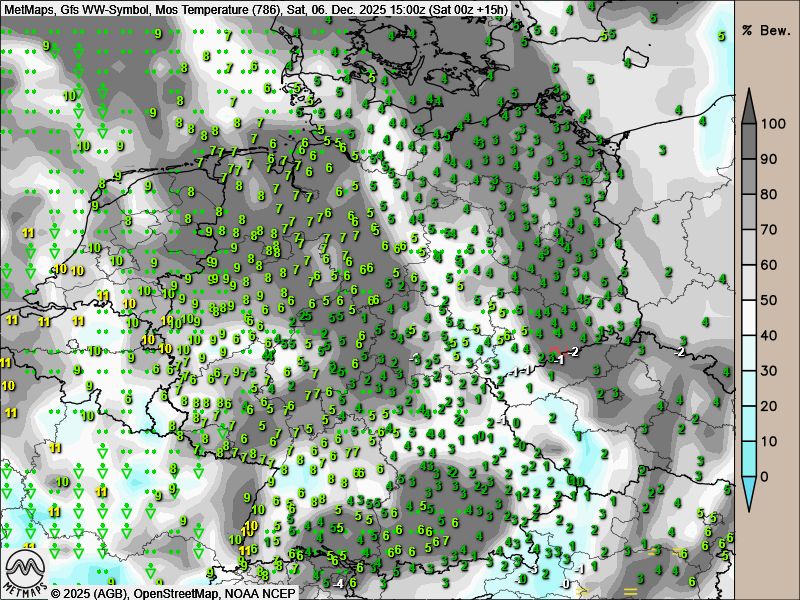Pick the 100 value on the cloud legend
800x600 pixels.
click(770, 125)
